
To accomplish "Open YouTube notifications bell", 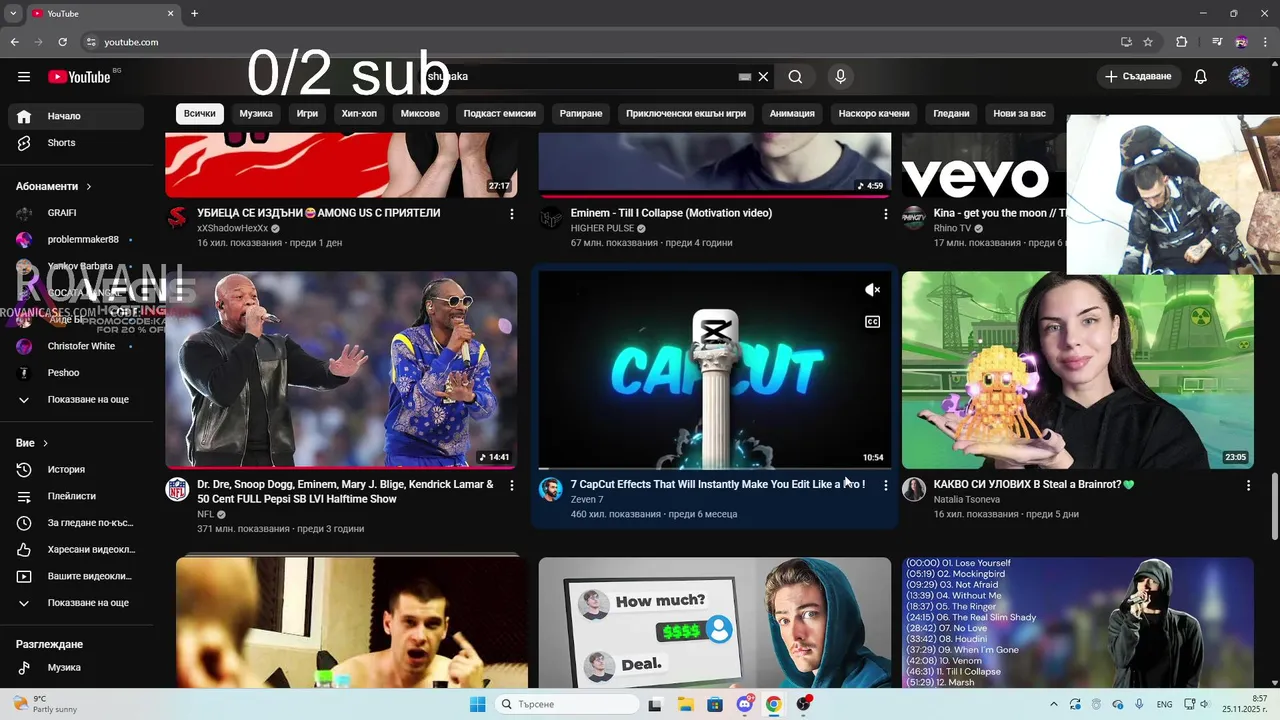I will (x=1201, y=77).
